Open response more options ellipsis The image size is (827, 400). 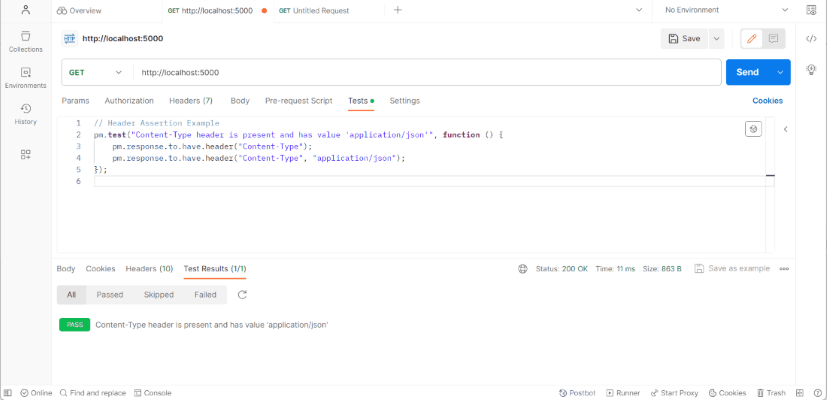coord(784,269)
